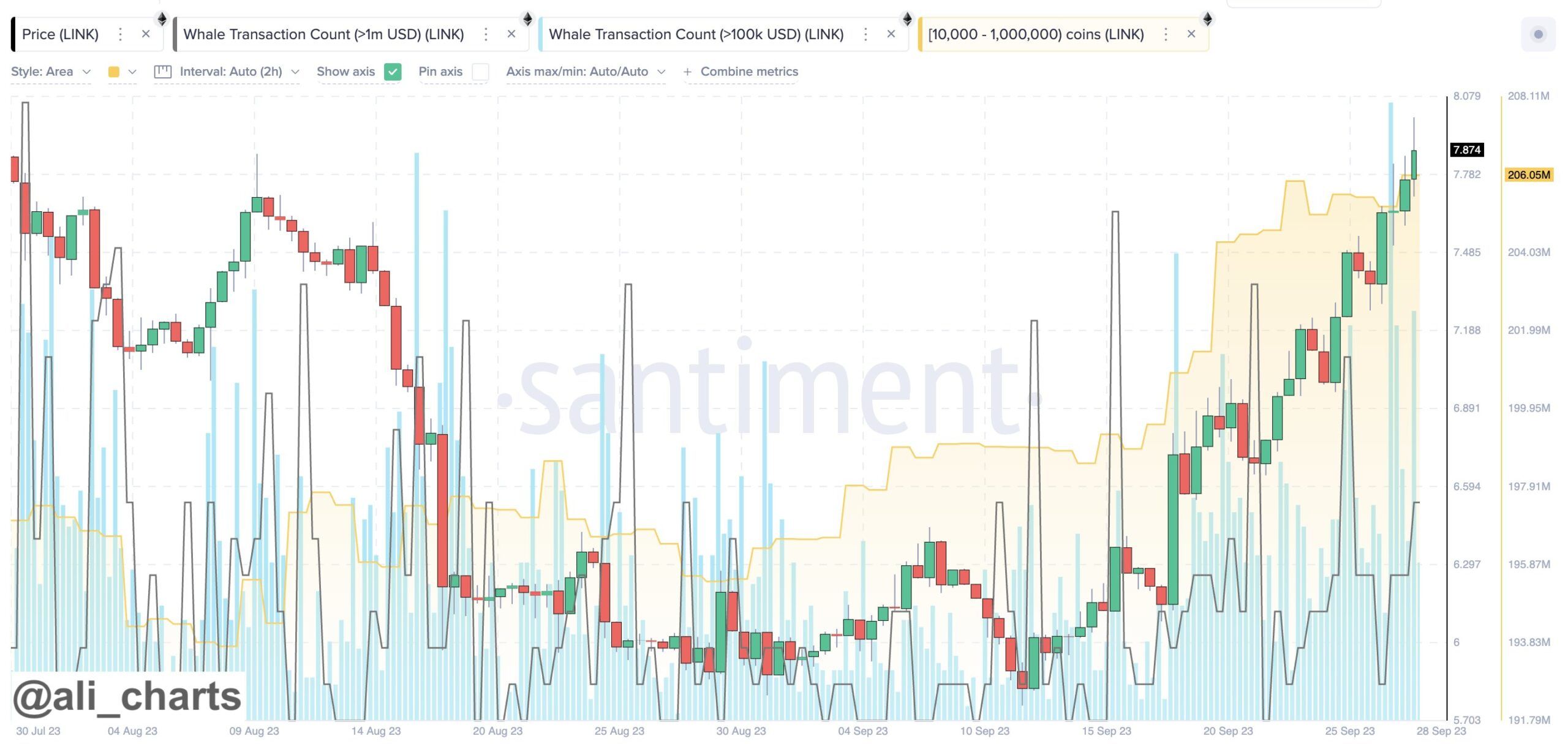The image size is (1568, 744).
Task: Click Ethereum icon above Price (LINK) tab
Action: 162,19
